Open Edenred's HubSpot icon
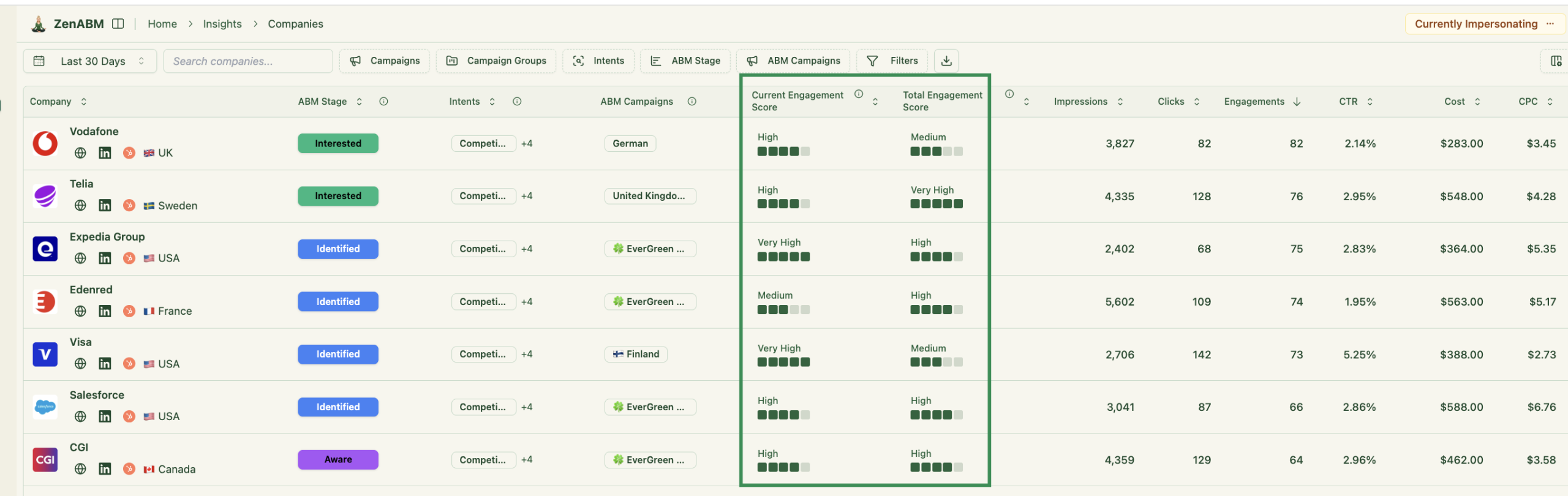1568x496 pixels. pyautogui.click(x=129, y=311)
